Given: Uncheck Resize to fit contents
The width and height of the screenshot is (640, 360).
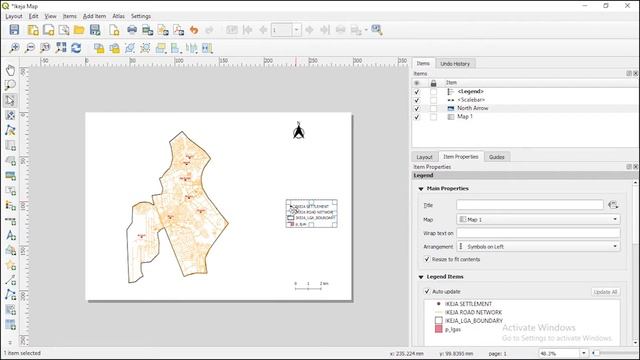Looking at the screenshot, I should (x=427, y=259).
